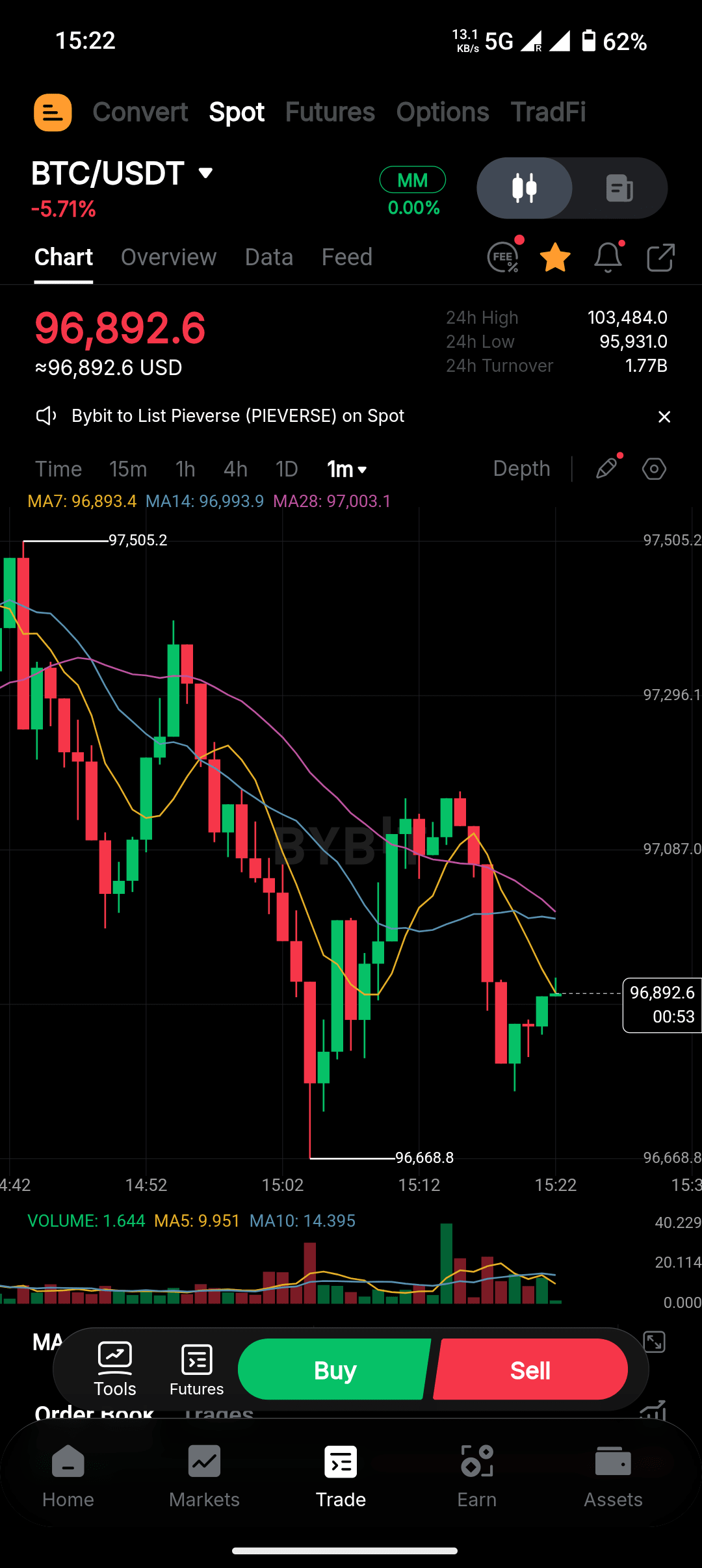Dismiss the announcement banner
Image resolution: width=702 pixels, height=1568 pixels.
coord(664,417)
